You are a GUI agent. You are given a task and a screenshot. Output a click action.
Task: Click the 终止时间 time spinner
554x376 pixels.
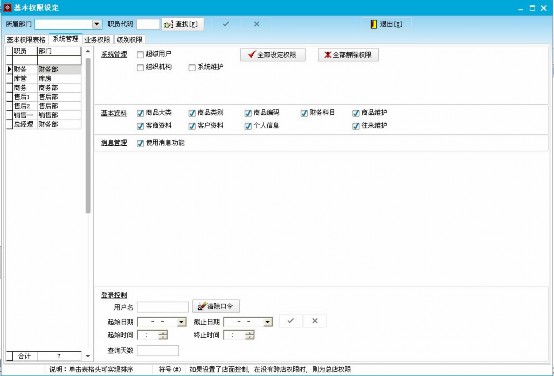(x=250, y=335)
